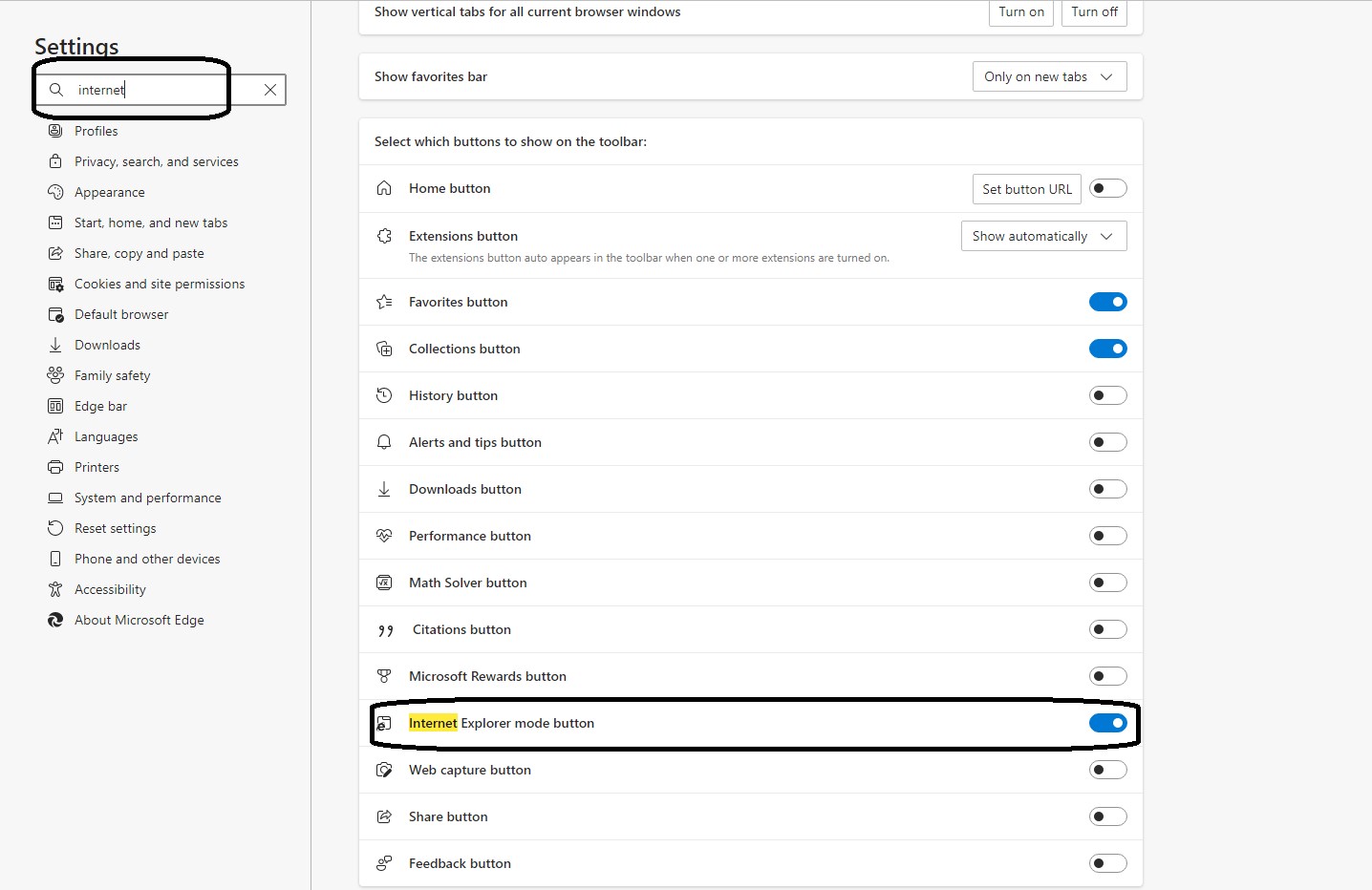
Task: Expand the Extensions button Show automatically dropdown
Action: pyautogui.click(x=1042, y=236)
